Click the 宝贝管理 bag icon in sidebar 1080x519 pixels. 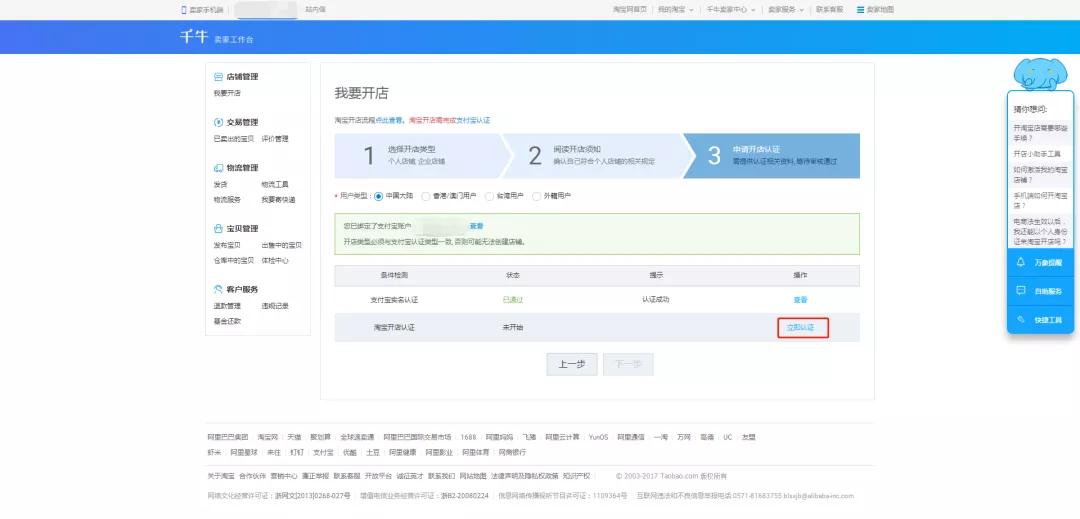pos(218,229)
